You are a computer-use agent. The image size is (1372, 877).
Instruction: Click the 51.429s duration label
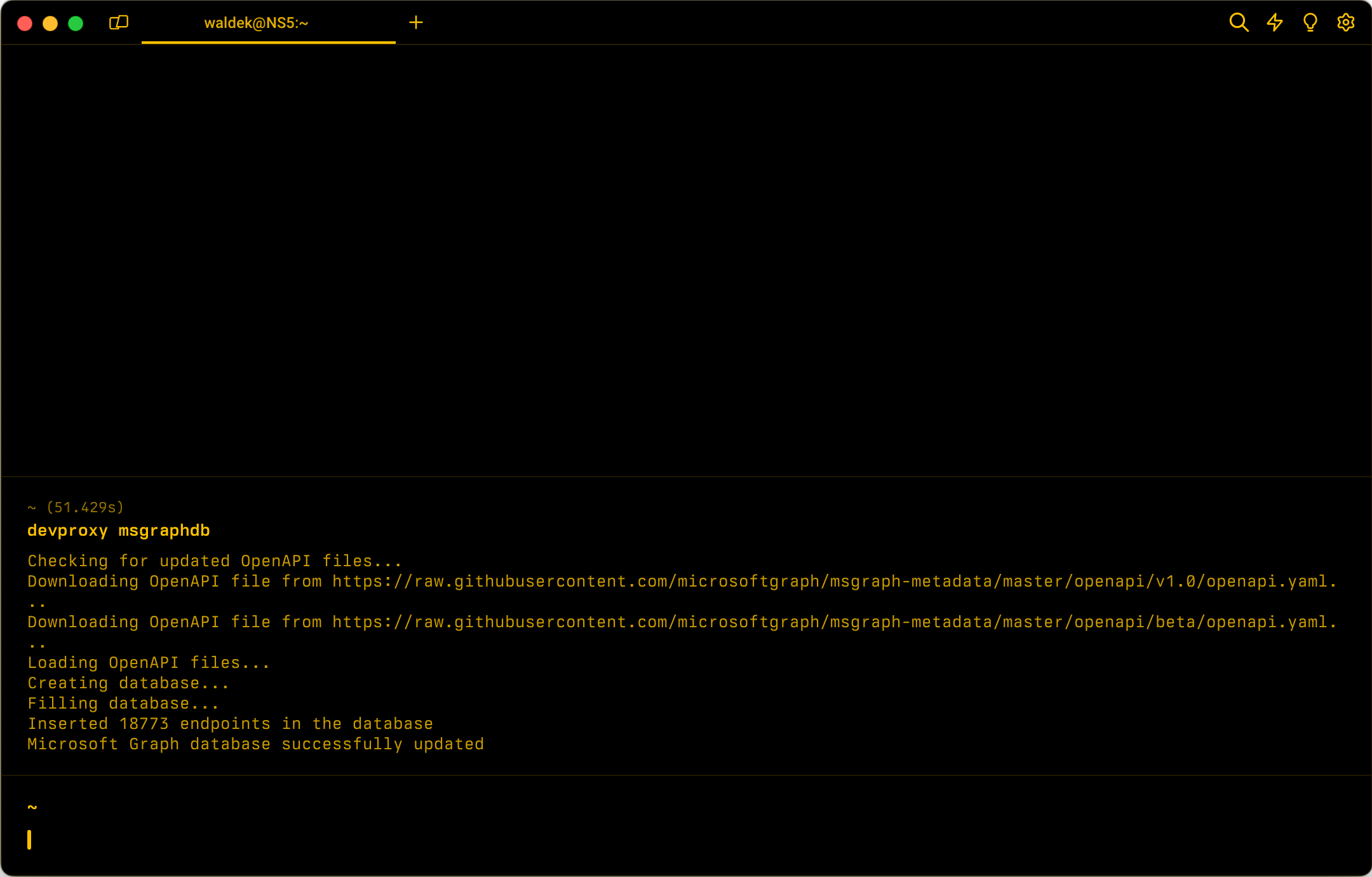84,508
